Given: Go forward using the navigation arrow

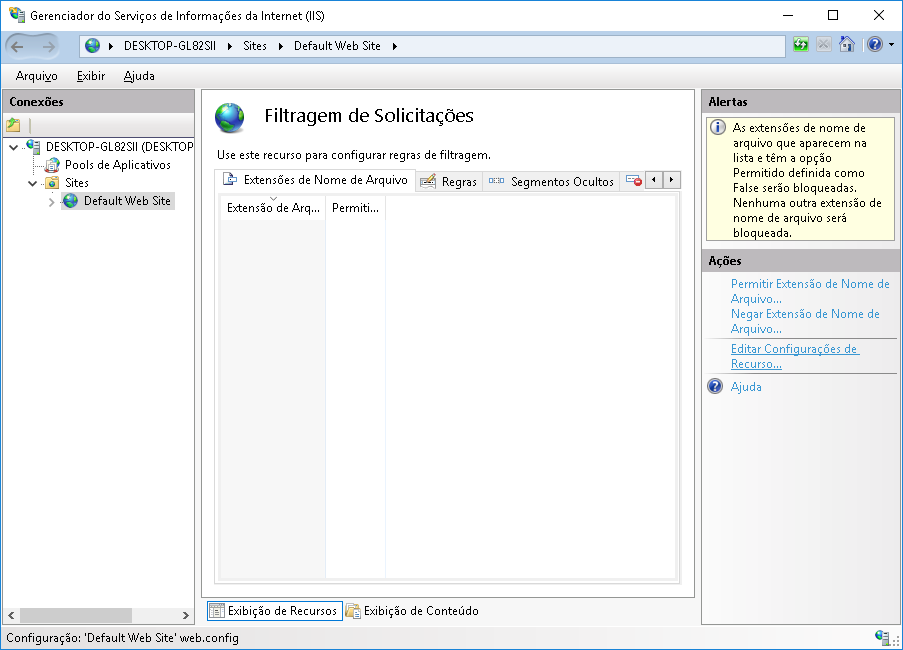Looking at the screenshot, I should [x=49, y=47].
